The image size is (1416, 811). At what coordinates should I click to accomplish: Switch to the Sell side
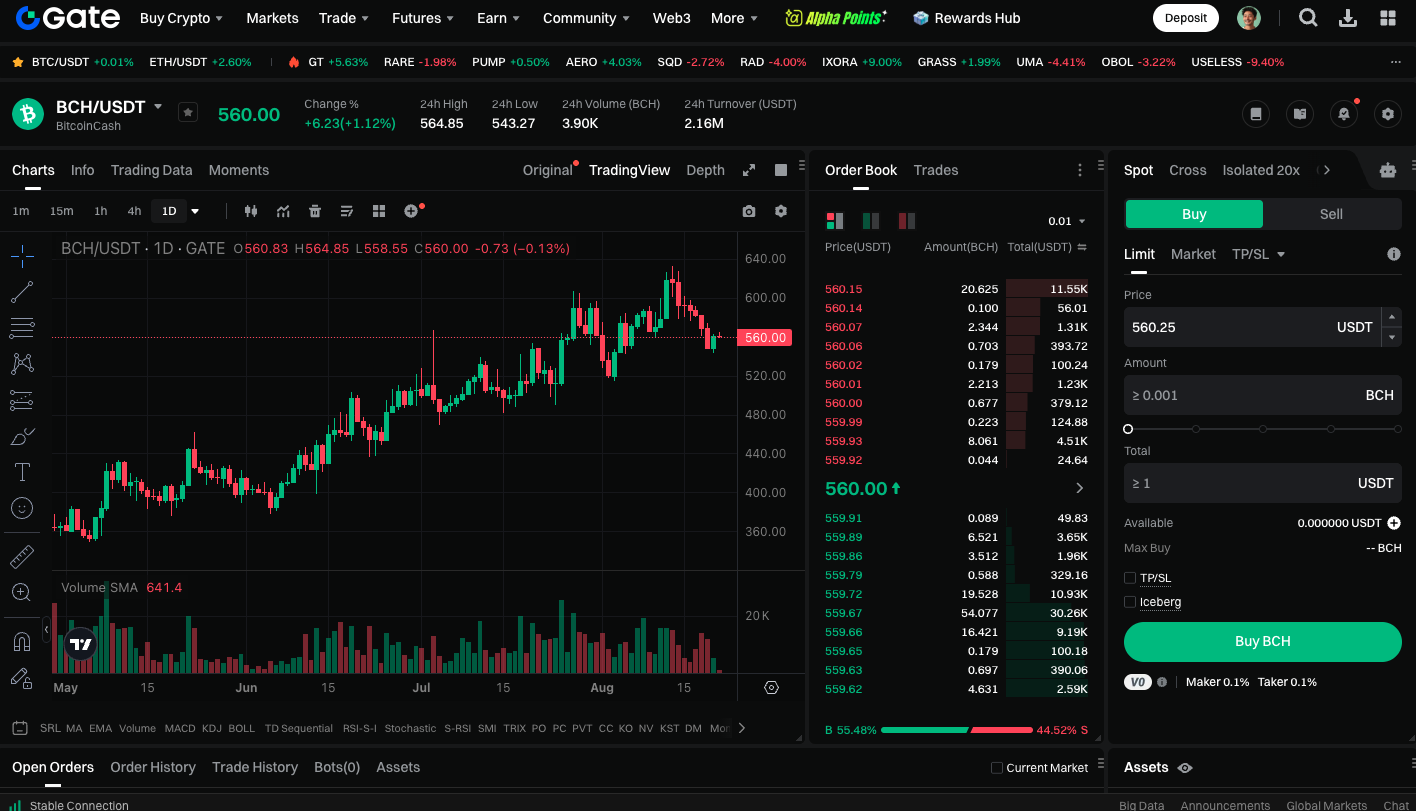[1331, 214]
